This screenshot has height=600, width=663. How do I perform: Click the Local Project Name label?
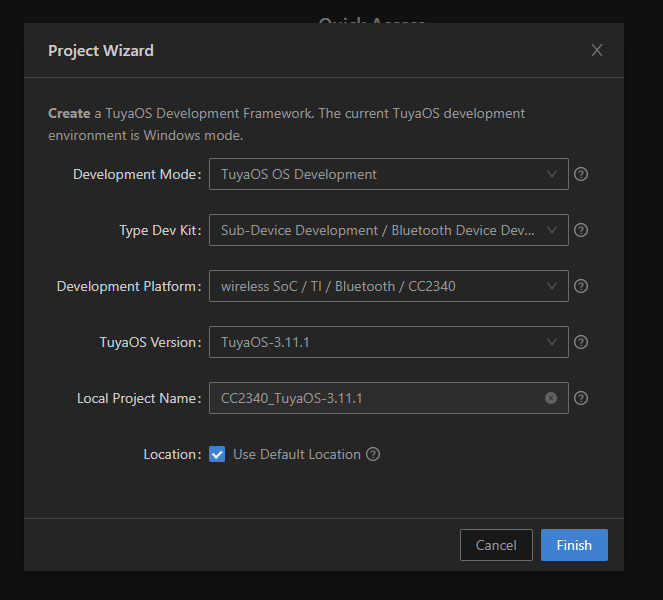click(139, 398)
